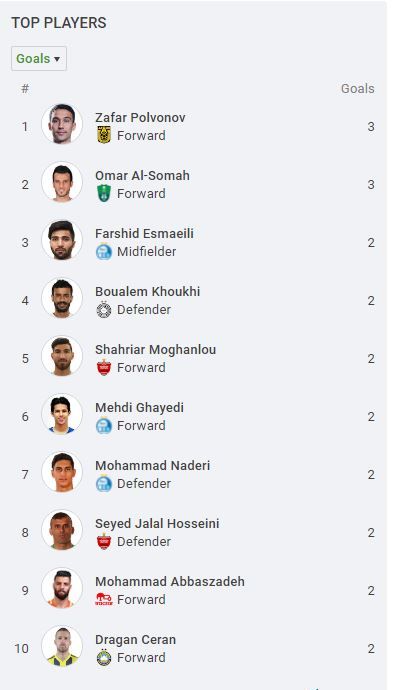Click Mohammad Abbaszadeh's red tractor club logo
Image resolution: width=397 pixels, height=690 pixels.
[104, 599]
